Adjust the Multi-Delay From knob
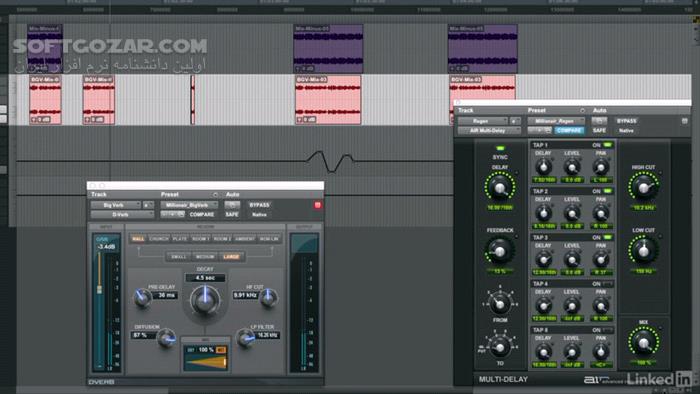700x394 pixels. (500, 304)
